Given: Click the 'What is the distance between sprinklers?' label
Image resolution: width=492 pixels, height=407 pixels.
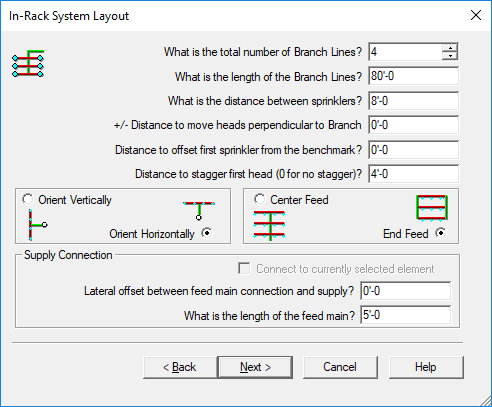Looking at the screenshot, I should click(x=265, y=101).
